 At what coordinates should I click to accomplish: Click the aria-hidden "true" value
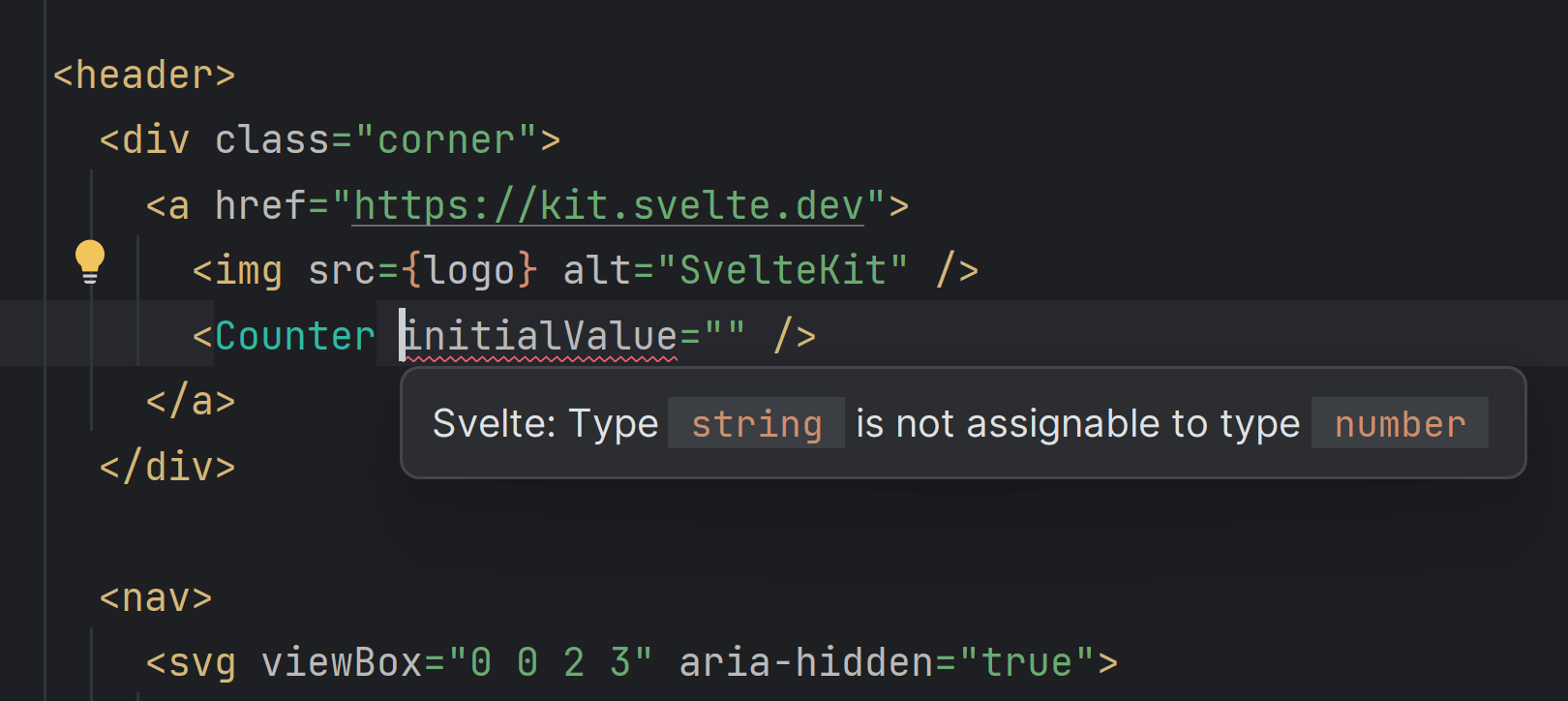click(x=1028, y=663)
